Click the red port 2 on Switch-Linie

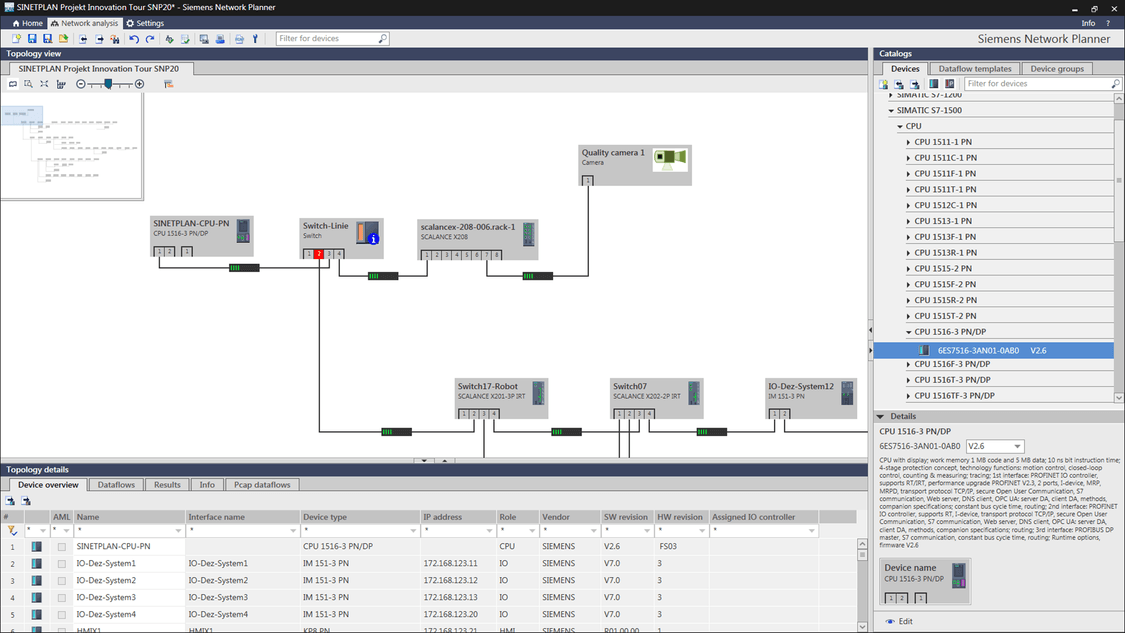pos(319,253)
